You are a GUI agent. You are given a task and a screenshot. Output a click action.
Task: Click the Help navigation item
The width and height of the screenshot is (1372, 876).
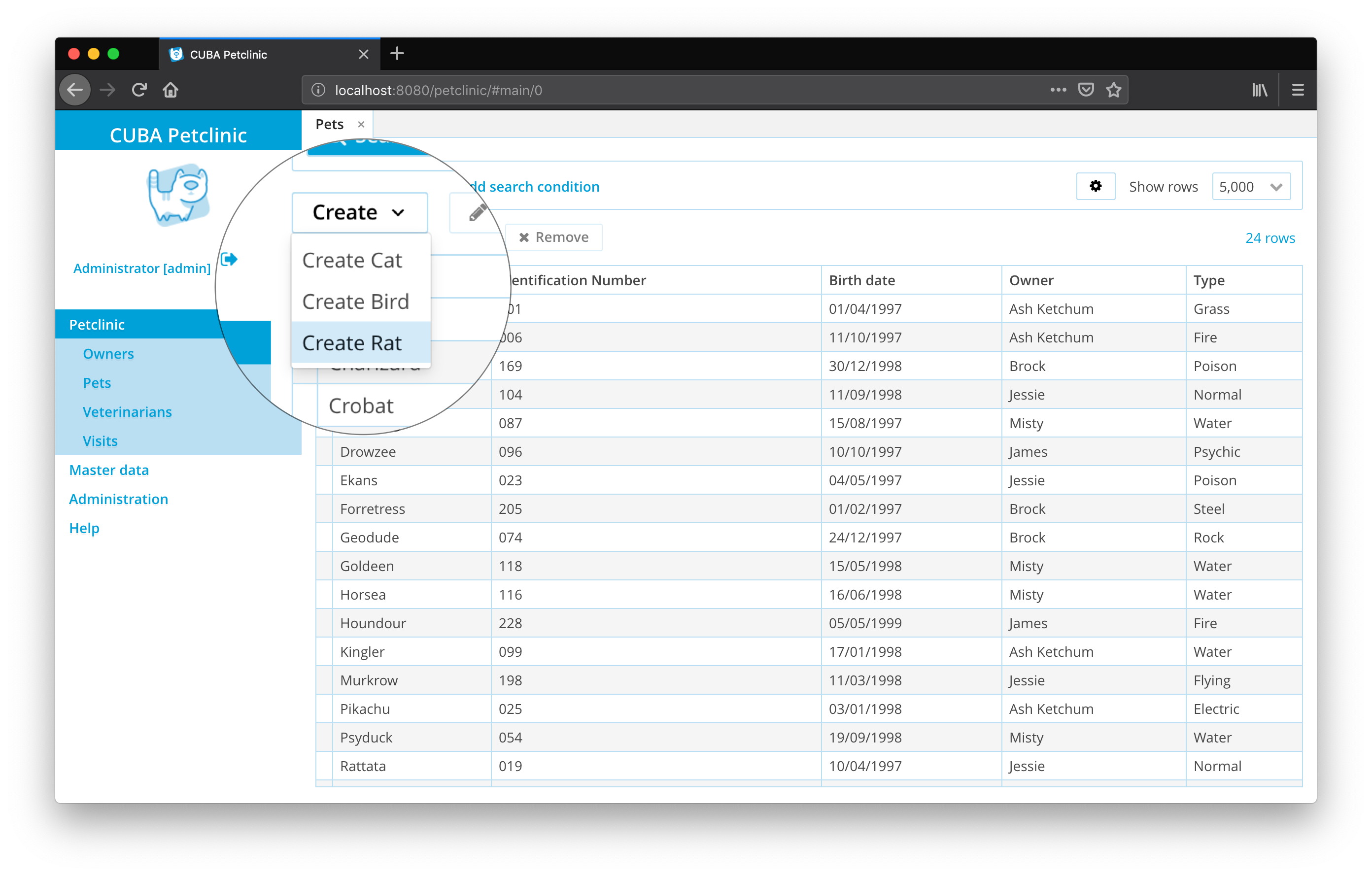[83, 528]
